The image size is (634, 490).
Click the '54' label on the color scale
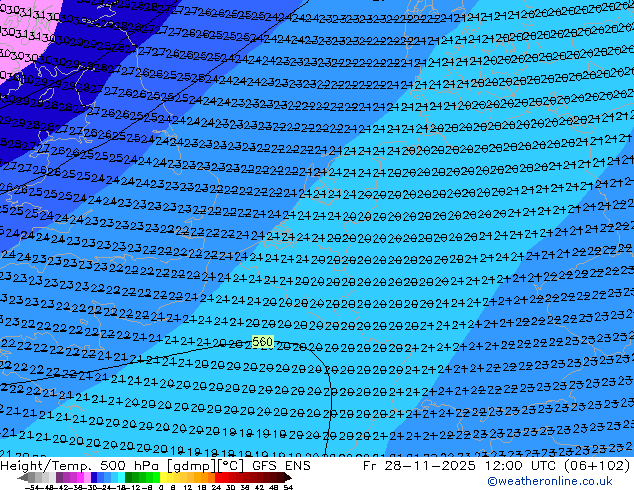coord(288,487)
